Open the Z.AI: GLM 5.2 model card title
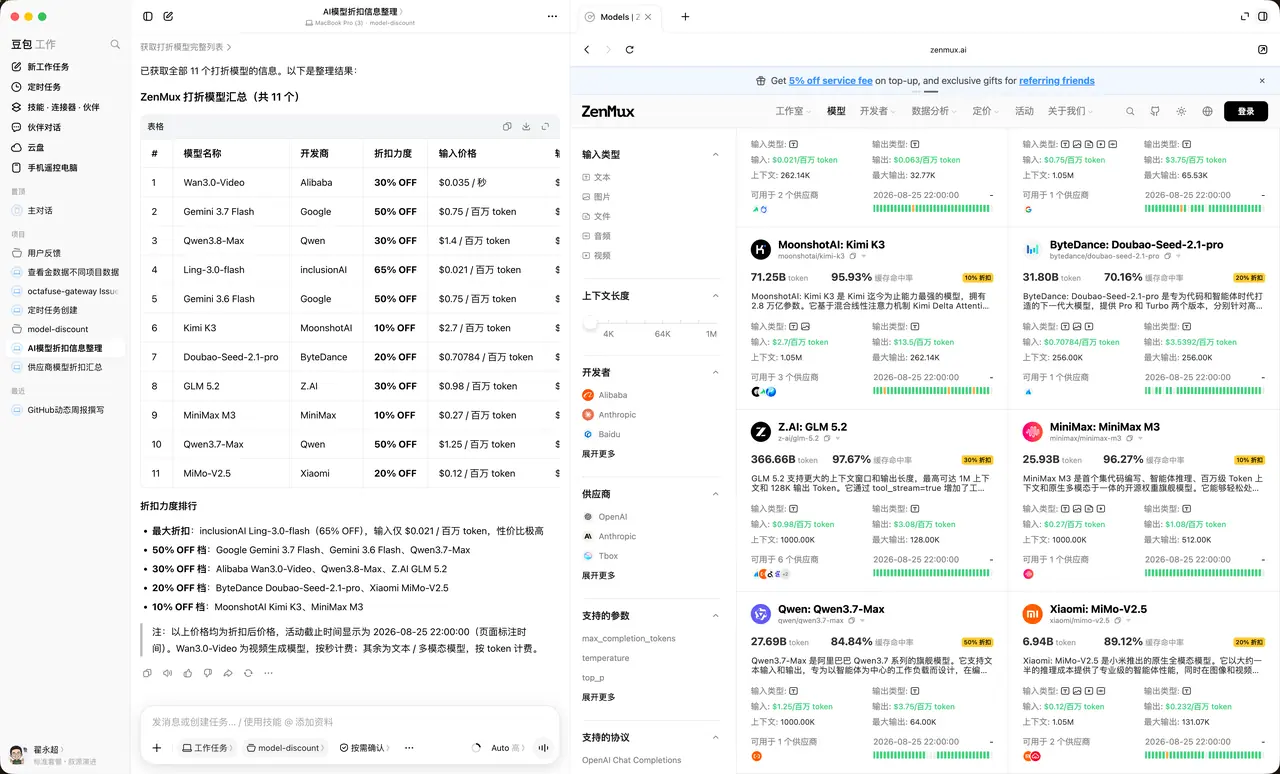Viewport: 1280px width, 774px height. click(812, 427)
